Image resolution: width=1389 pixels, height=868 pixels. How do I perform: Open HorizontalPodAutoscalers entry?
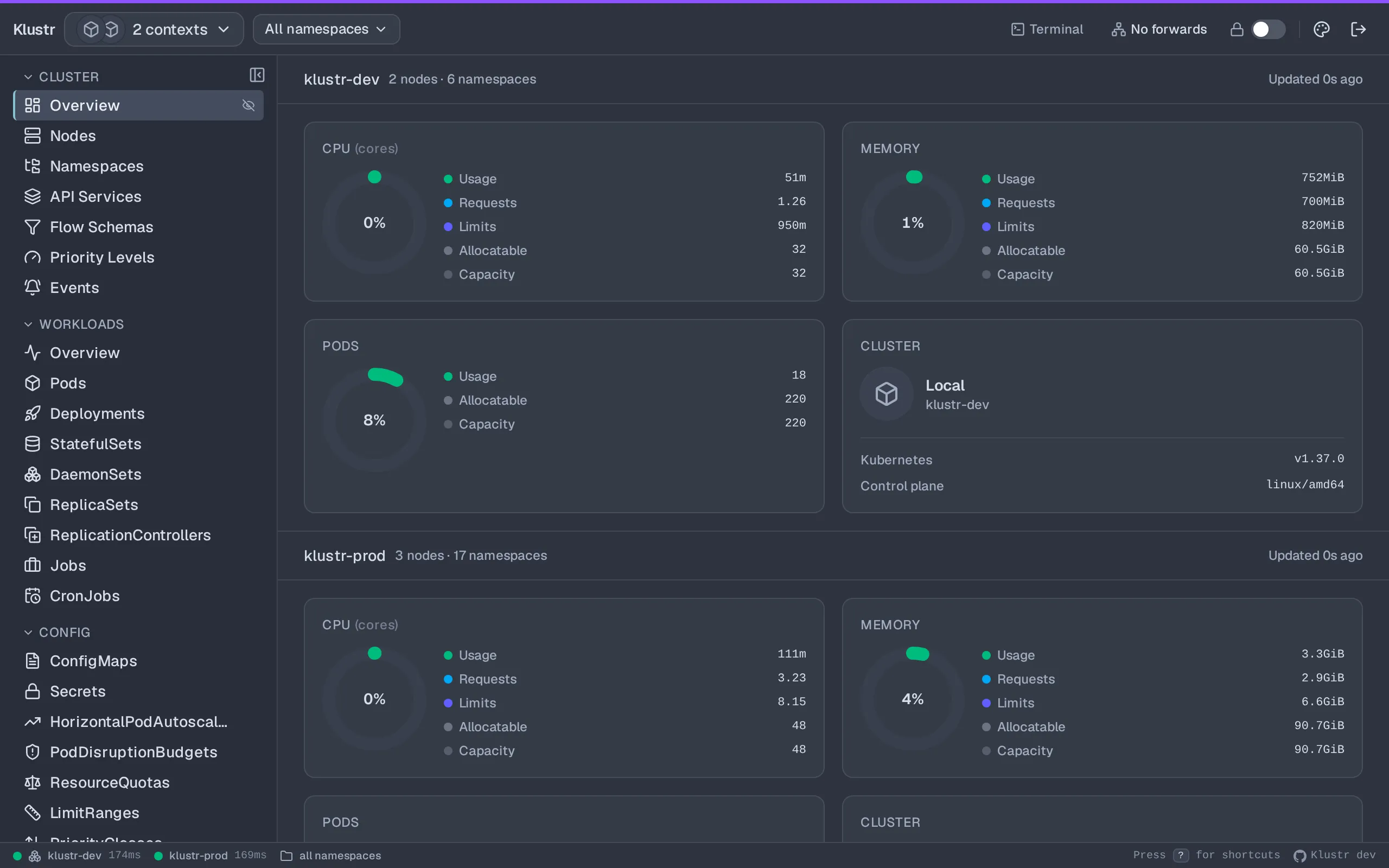(x=138, y=722)
